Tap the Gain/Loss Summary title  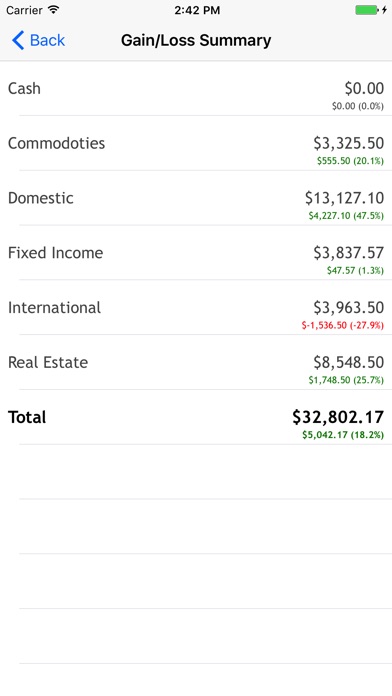[x=196, y=40]
